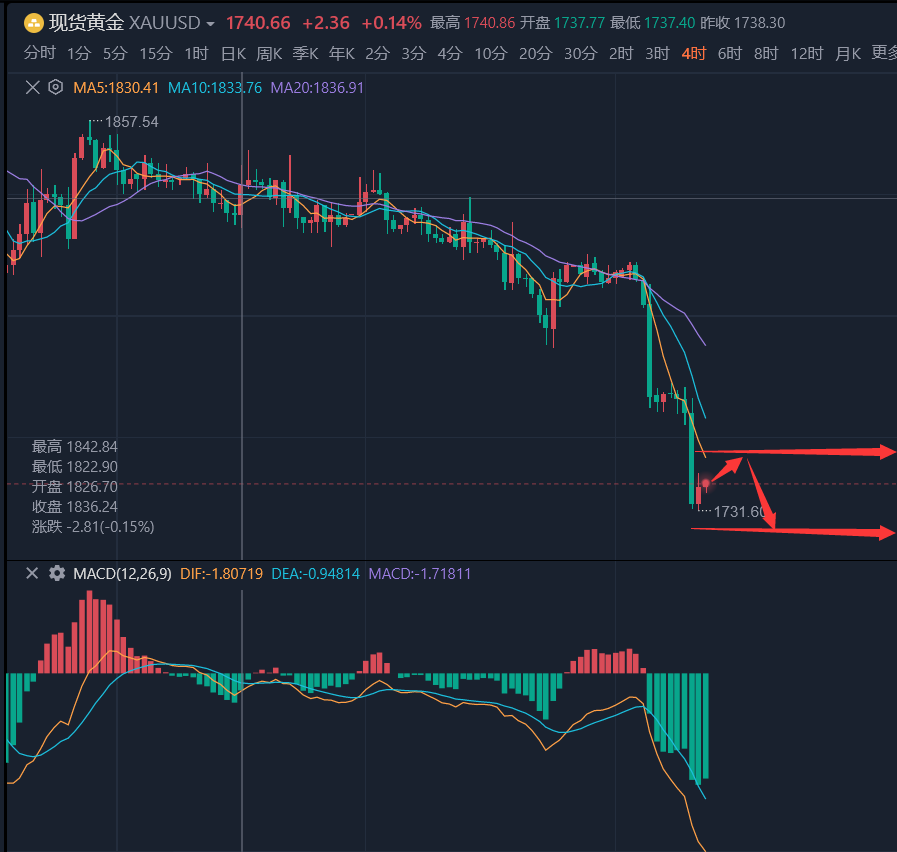Select the 1分 timeframe
The height and width of the screenshot is (852, 897).
(79, 53)
